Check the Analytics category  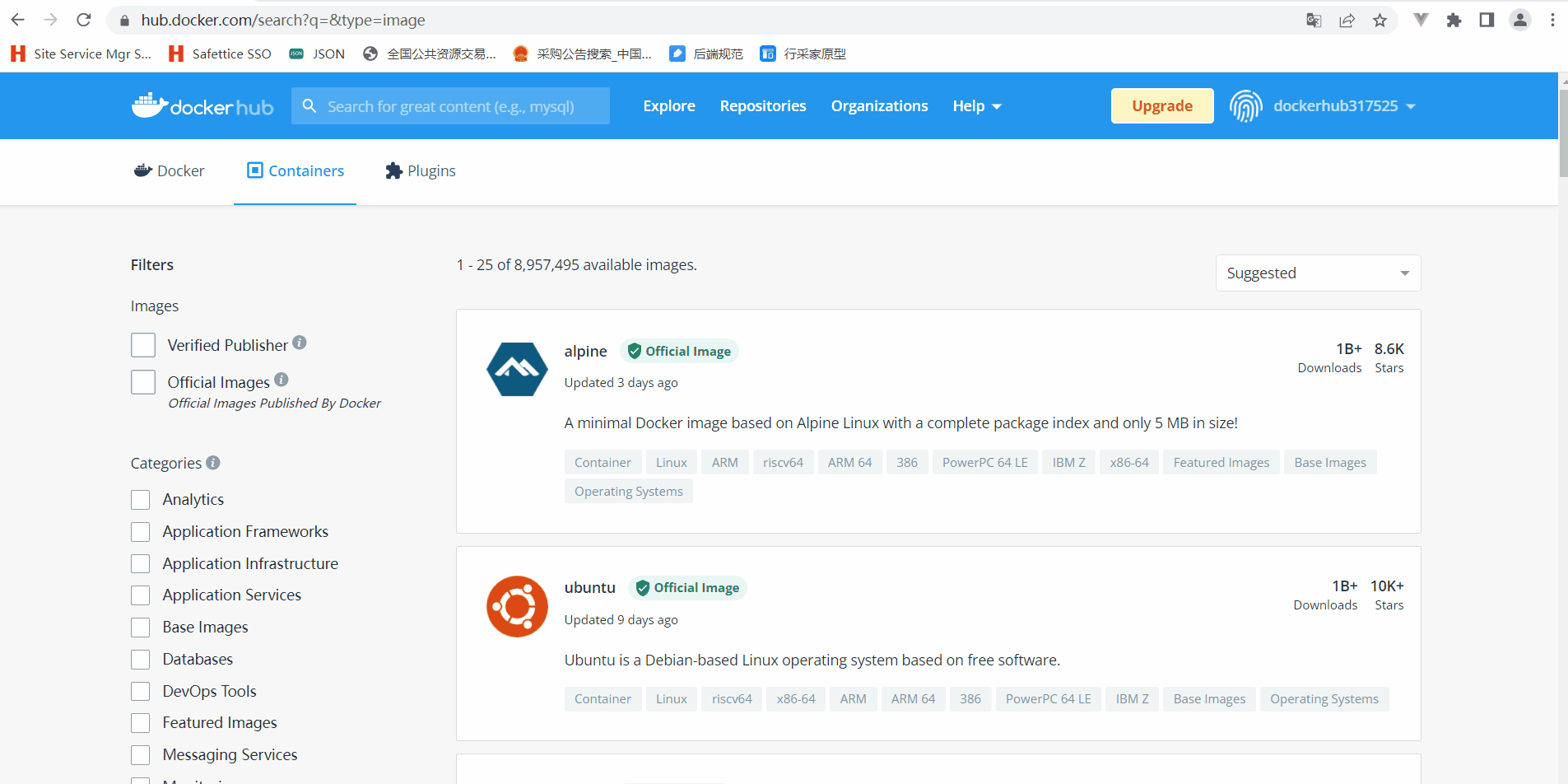coord(141,500)
